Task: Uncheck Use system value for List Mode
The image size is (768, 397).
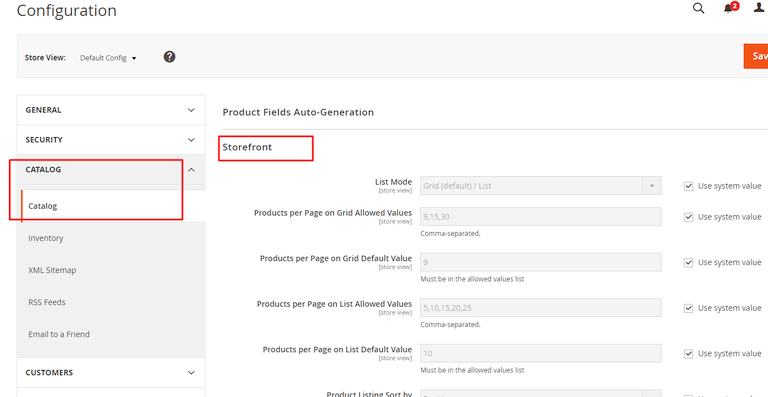Action: (x=688, y=186)
